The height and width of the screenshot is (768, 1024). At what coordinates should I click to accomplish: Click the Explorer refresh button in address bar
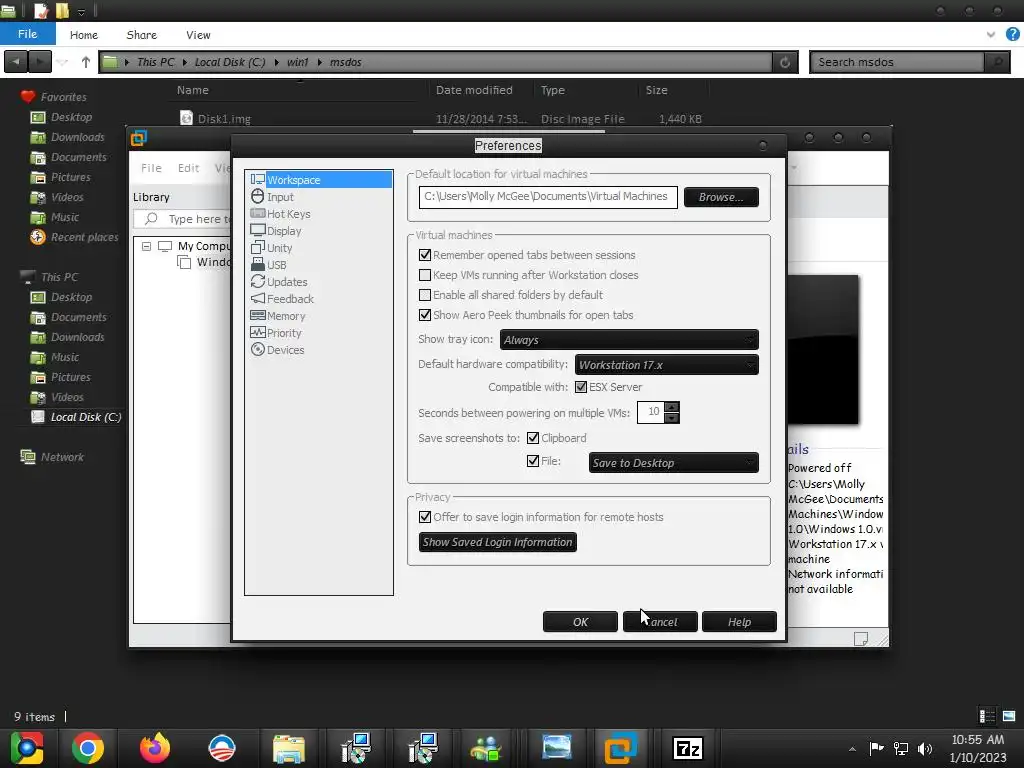[785, 62]
